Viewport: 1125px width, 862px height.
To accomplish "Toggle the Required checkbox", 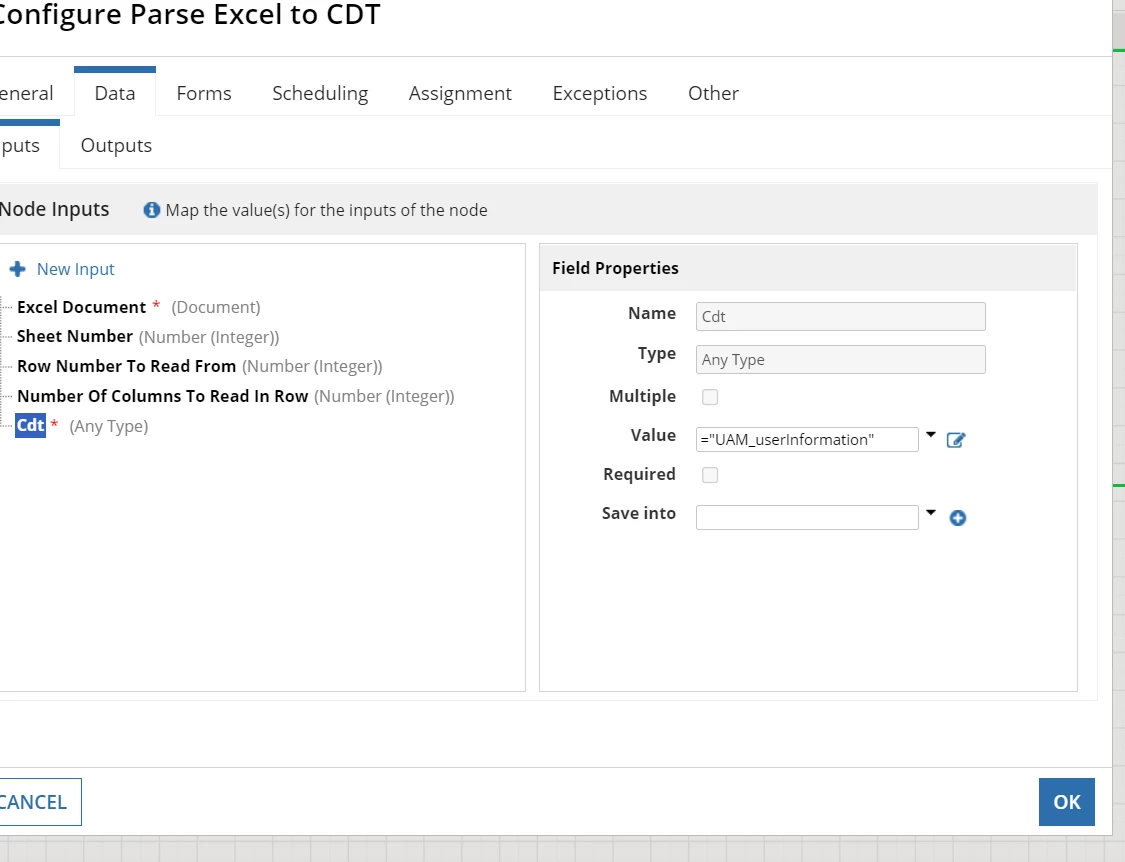I will click(x=710, y=475).
